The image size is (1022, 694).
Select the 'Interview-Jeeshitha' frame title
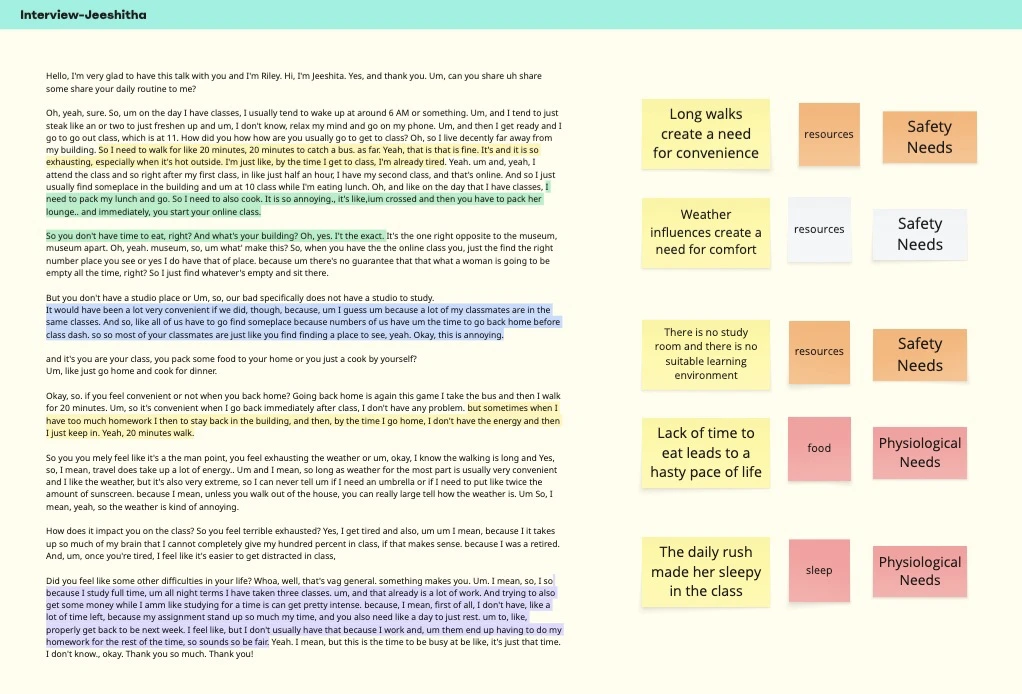click(x=83, y=14)
